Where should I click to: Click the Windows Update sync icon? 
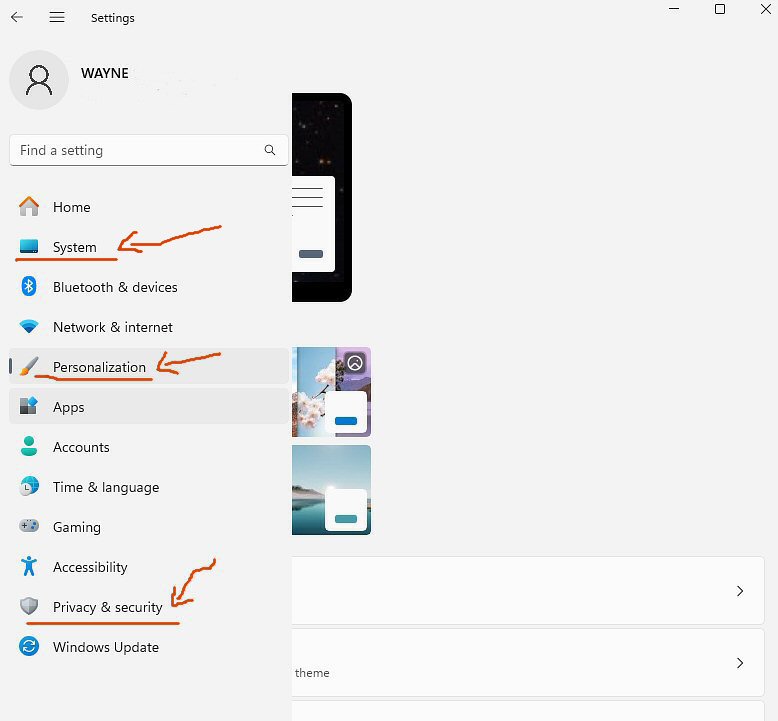(29, 646)
